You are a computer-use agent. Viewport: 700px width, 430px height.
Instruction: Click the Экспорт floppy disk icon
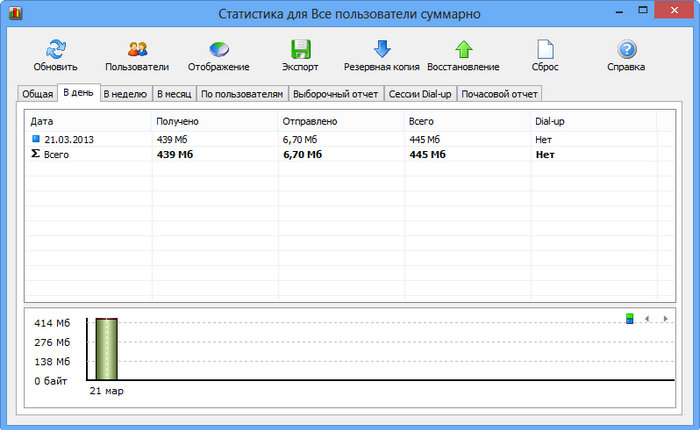tap(300, 49)
